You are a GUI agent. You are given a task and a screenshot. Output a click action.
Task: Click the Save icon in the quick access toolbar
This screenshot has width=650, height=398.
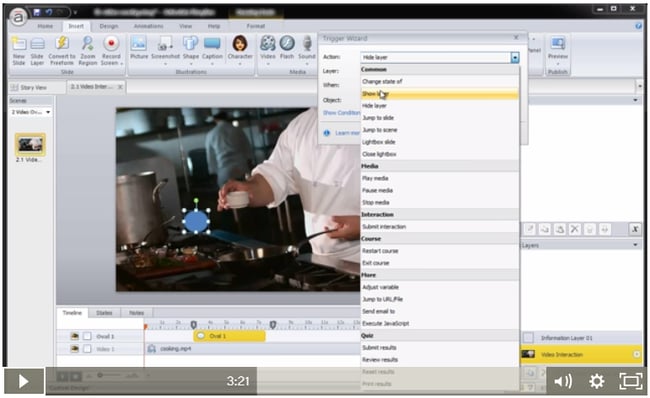[36, 12]
